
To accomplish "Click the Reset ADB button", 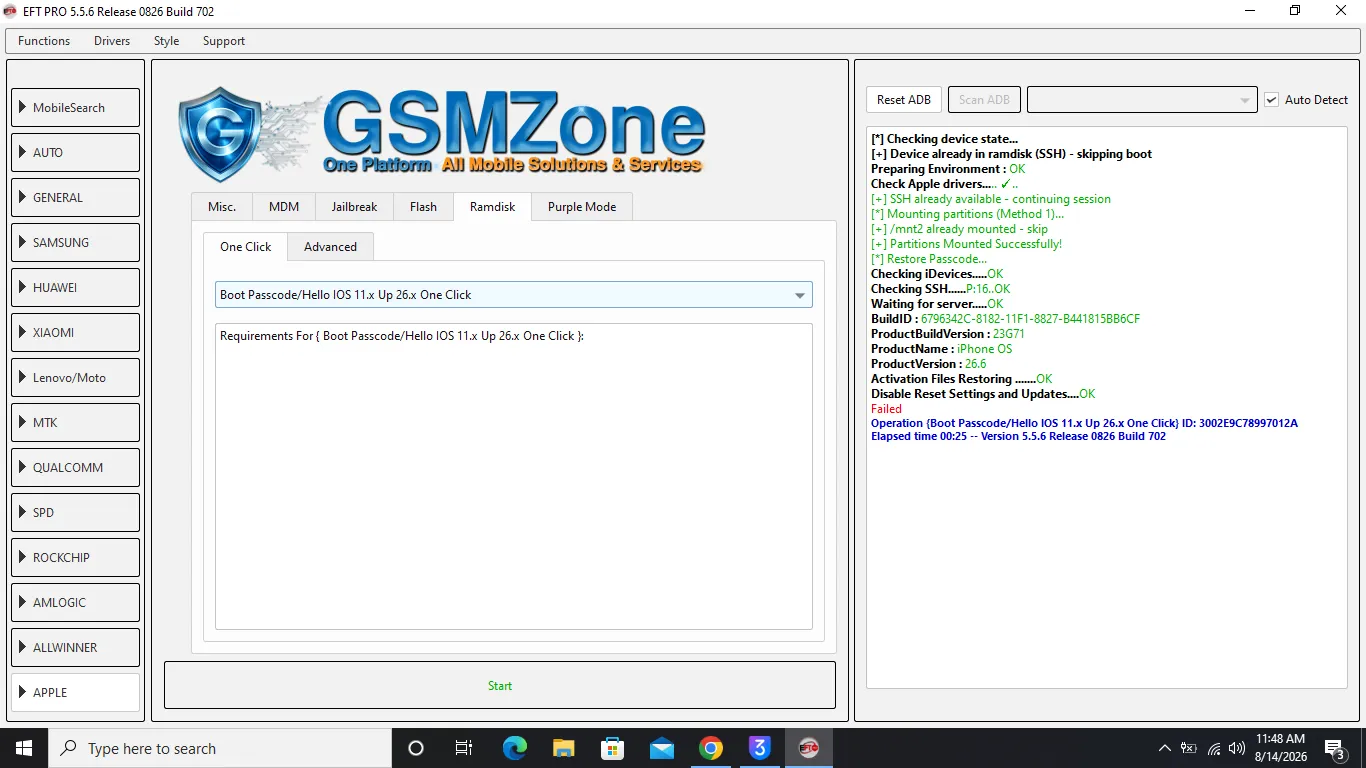I will coord(904,100).
